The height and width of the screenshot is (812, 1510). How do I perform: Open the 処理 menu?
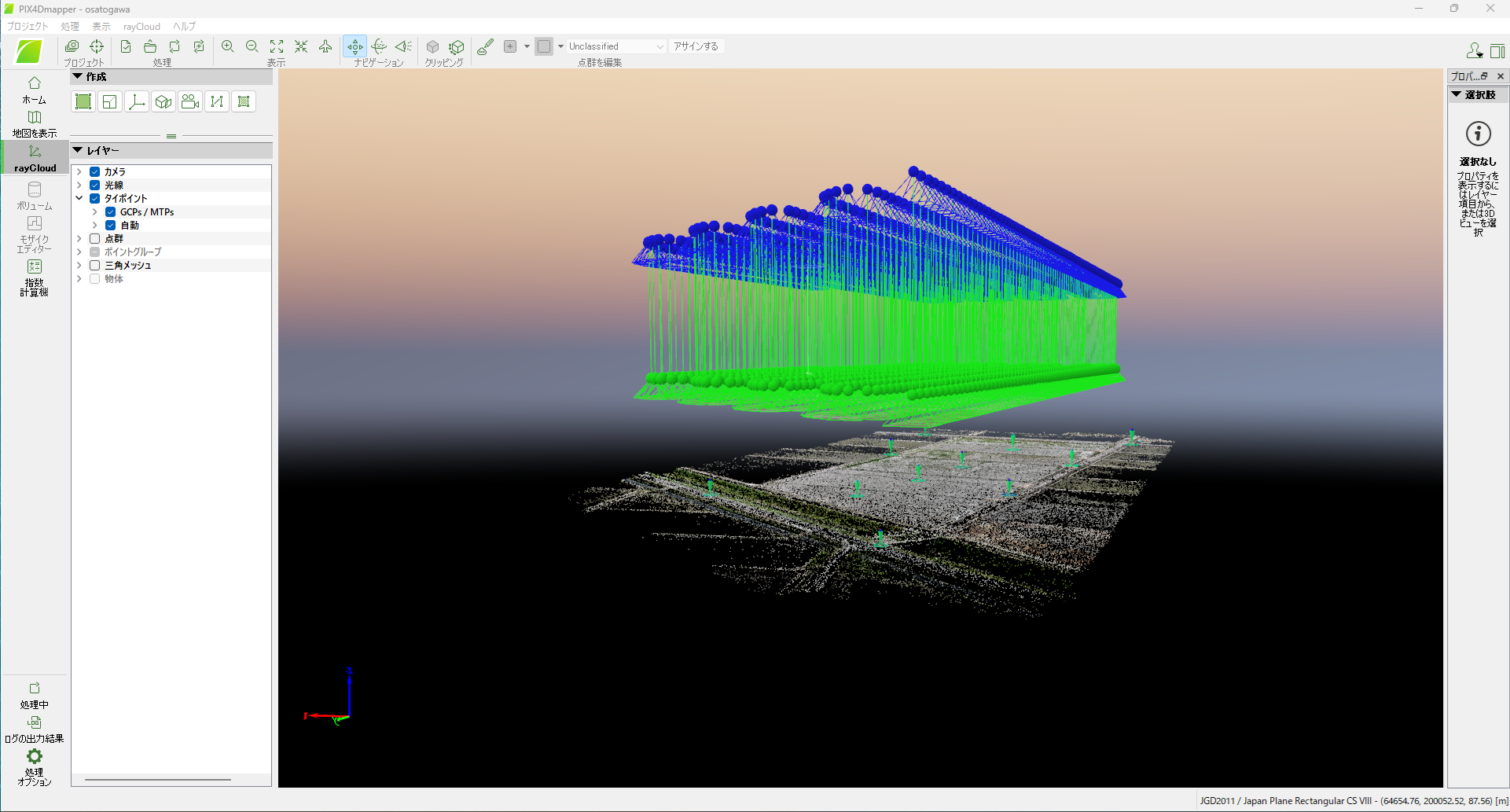(x=70, y=26)
